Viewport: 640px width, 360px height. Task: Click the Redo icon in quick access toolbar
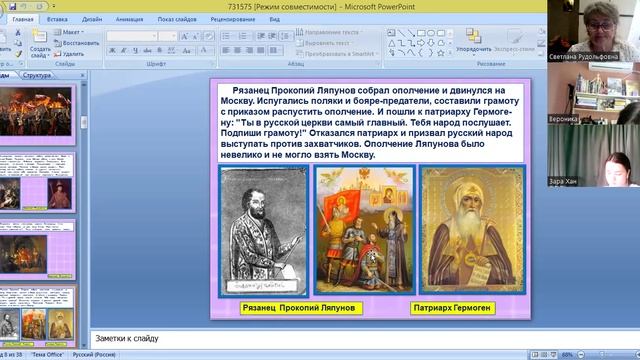coord(40,7)
